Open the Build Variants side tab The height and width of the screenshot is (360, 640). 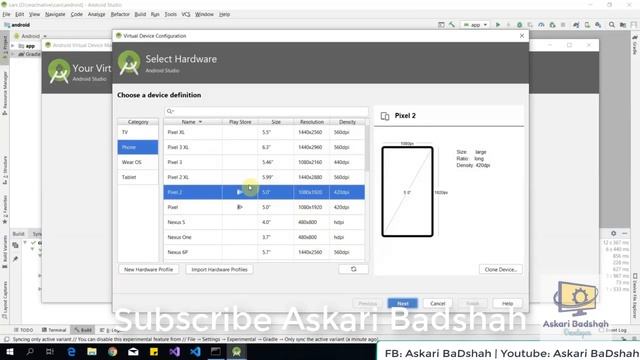click(x=5, y=251)
